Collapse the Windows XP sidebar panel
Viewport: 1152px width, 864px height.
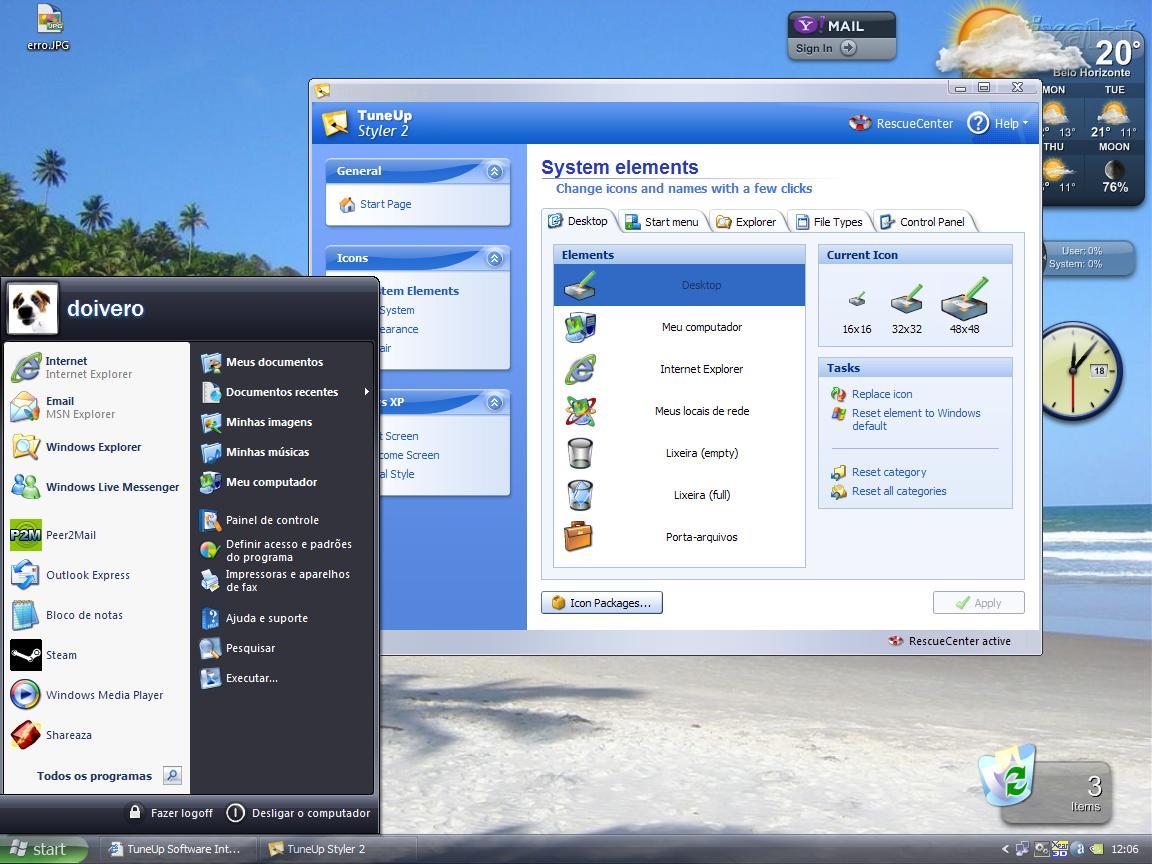(495, 403)
